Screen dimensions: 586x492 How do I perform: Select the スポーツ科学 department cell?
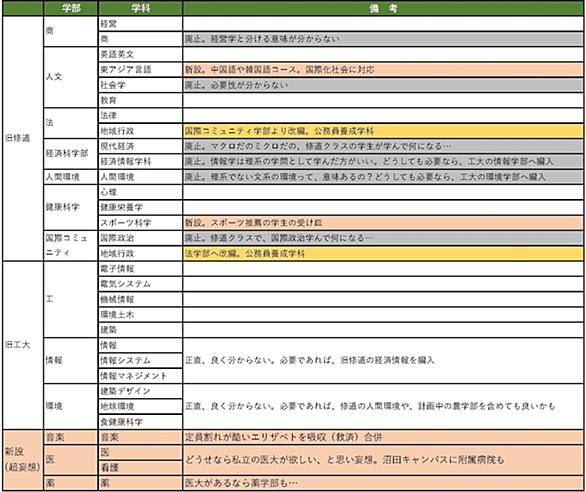click(x=141, y=223)
